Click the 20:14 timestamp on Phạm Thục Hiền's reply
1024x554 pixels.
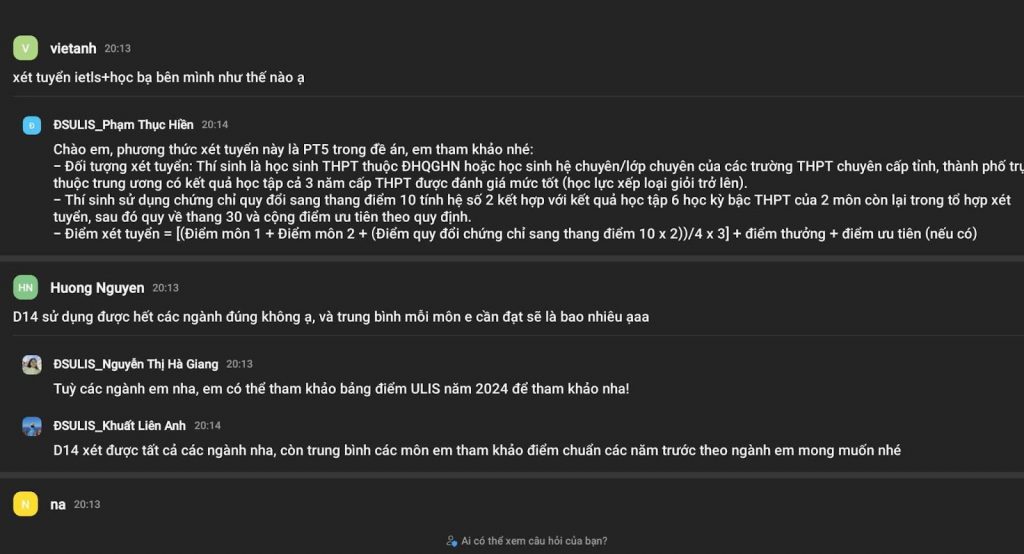215,125
